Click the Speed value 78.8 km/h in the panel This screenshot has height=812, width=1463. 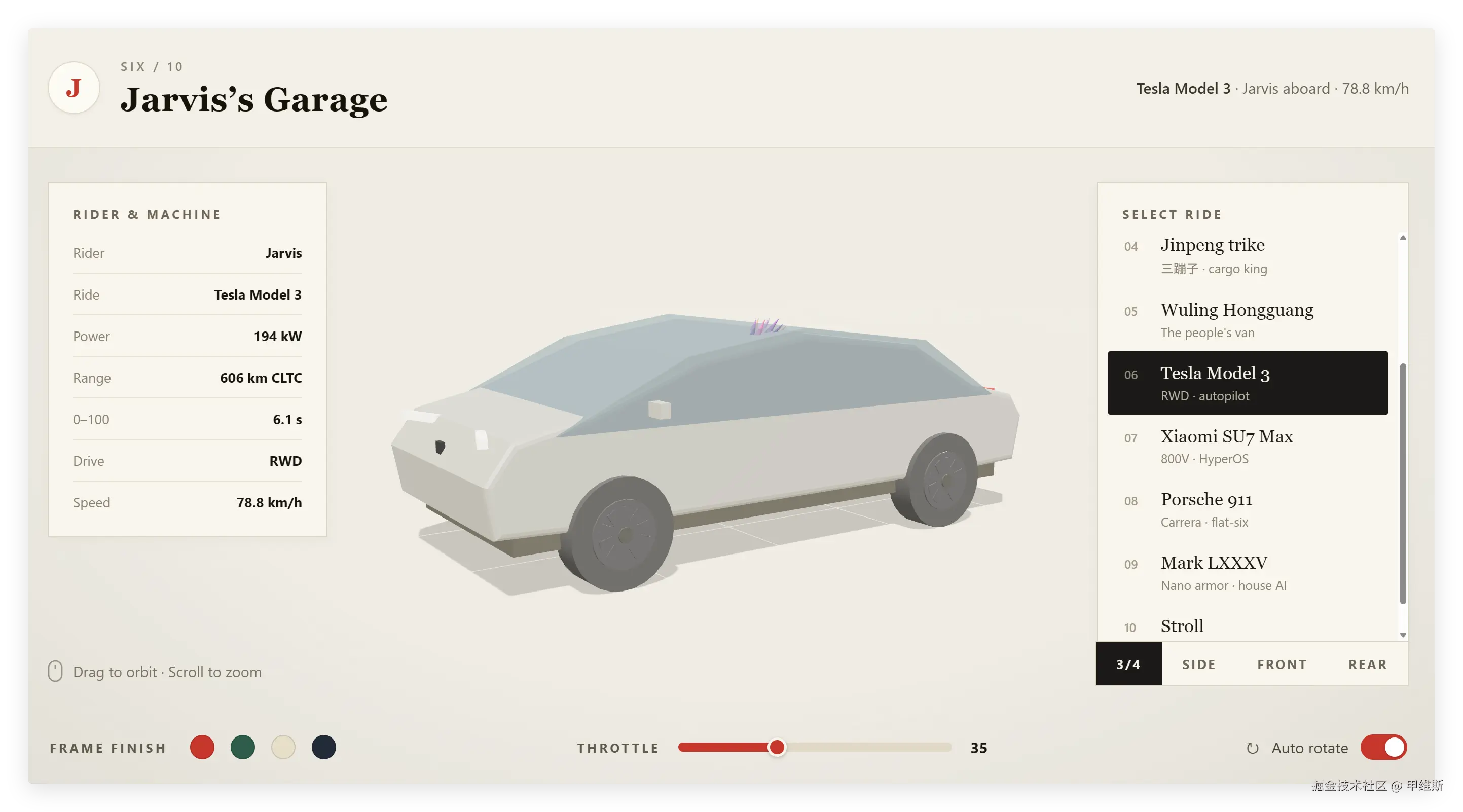point(269,502)
